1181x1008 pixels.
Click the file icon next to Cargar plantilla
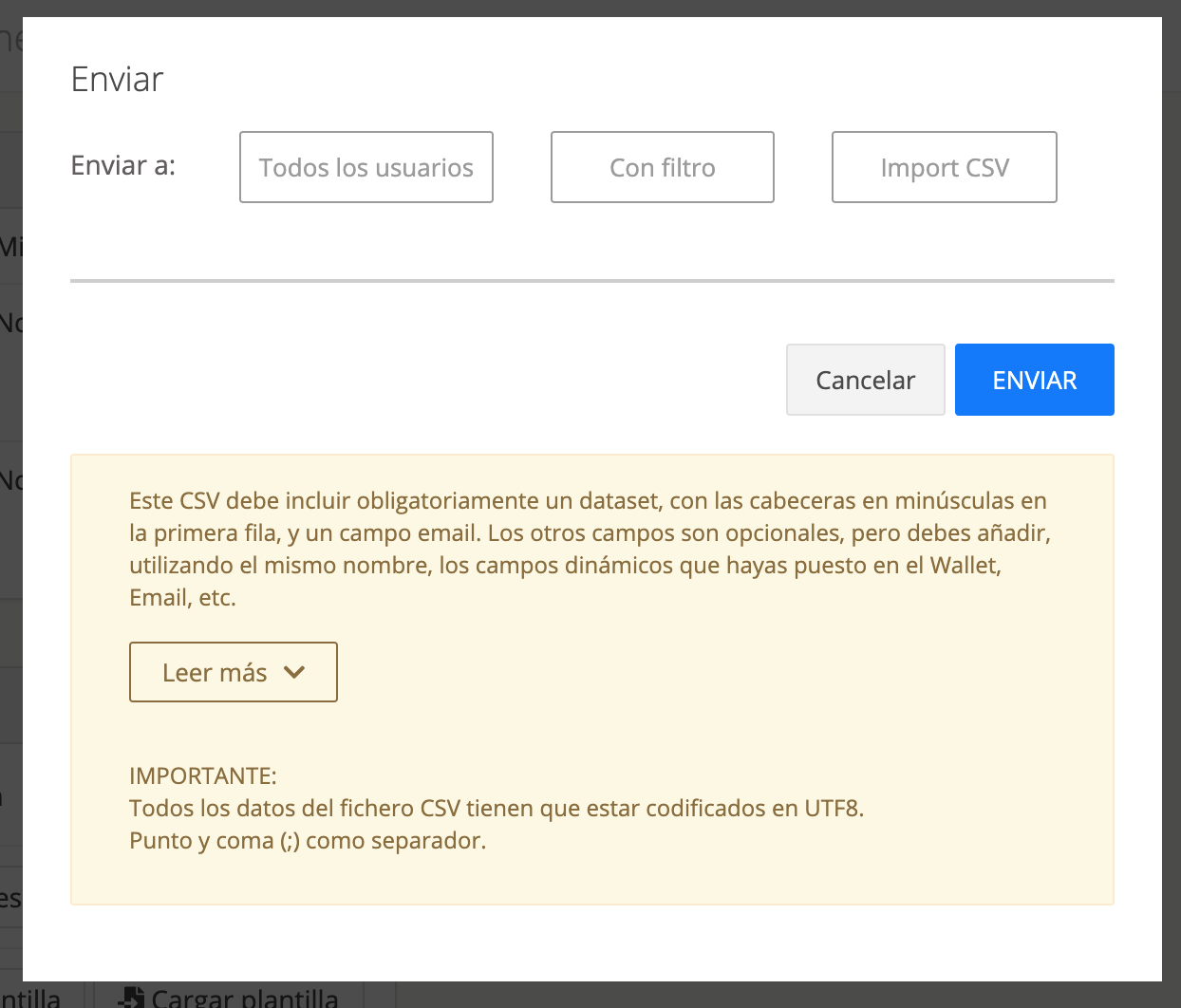tap(131, 998)
